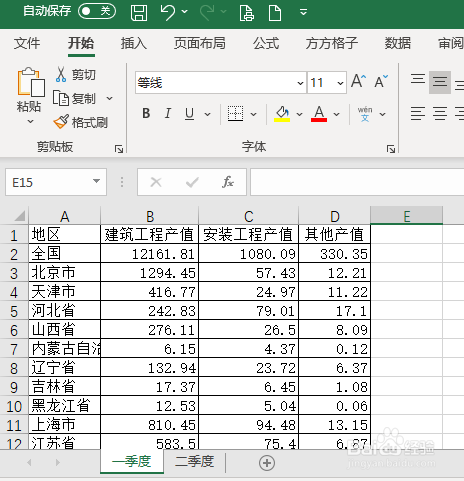Open the 公式 tab
Image resolution: width=464 pixels, height=481 pixels.
click(266, 44)
